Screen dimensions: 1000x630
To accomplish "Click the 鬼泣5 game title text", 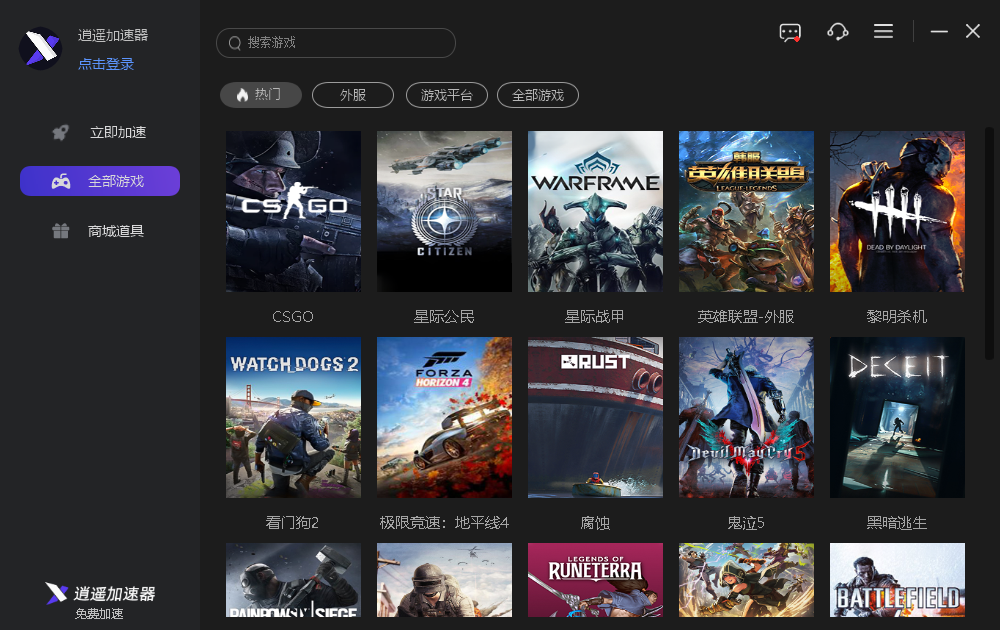I will point(746,523).
